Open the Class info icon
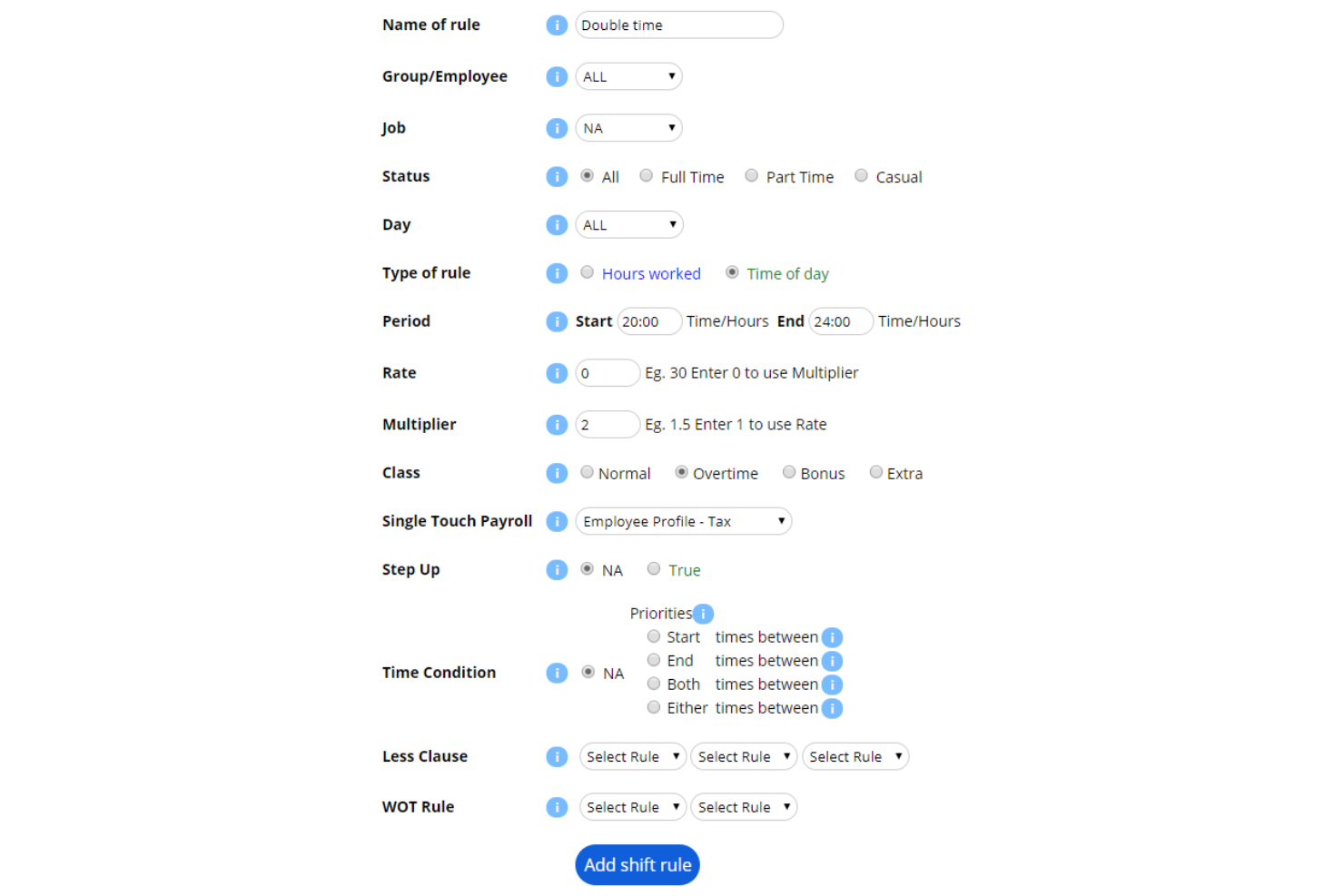 (x=557, y=473)
